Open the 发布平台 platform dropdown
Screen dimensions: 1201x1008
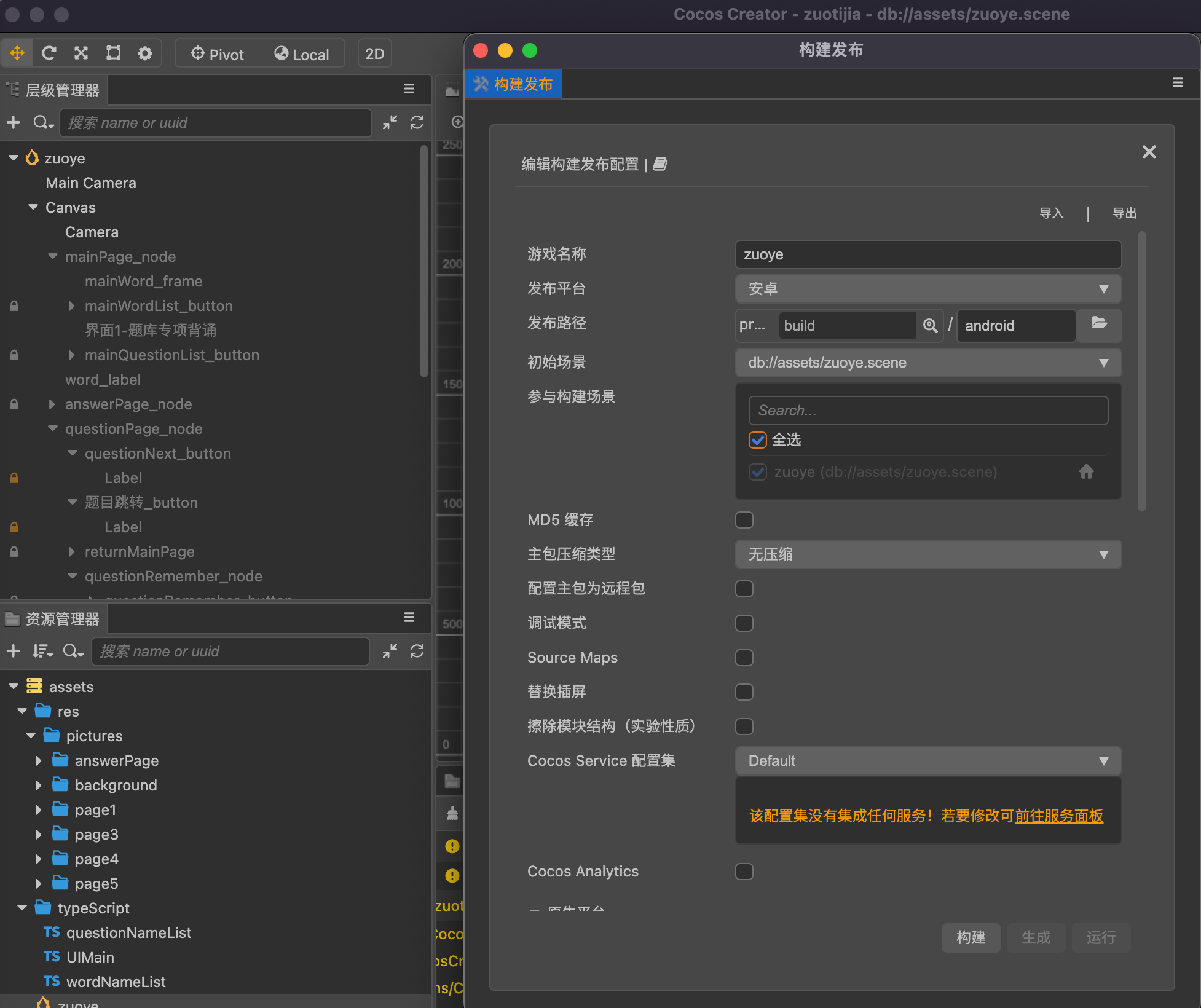coord(928,289)
